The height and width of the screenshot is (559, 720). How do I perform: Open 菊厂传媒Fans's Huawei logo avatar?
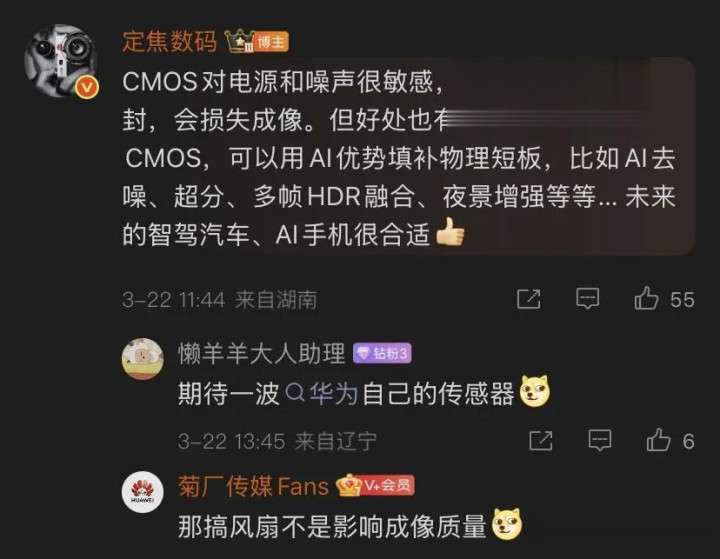coord(142,491)
